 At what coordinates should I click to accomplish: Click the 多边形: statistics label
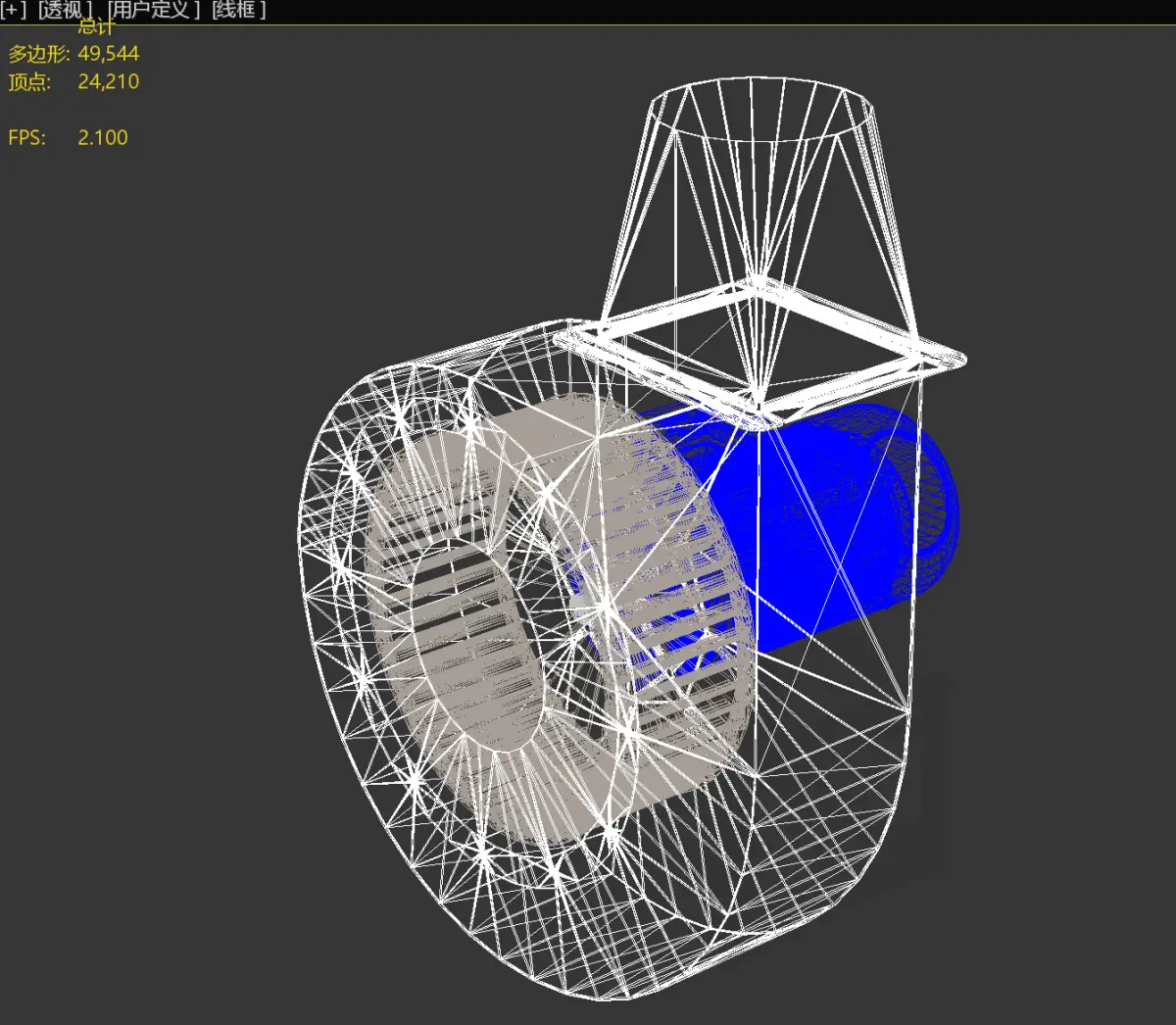click(38, 54)
